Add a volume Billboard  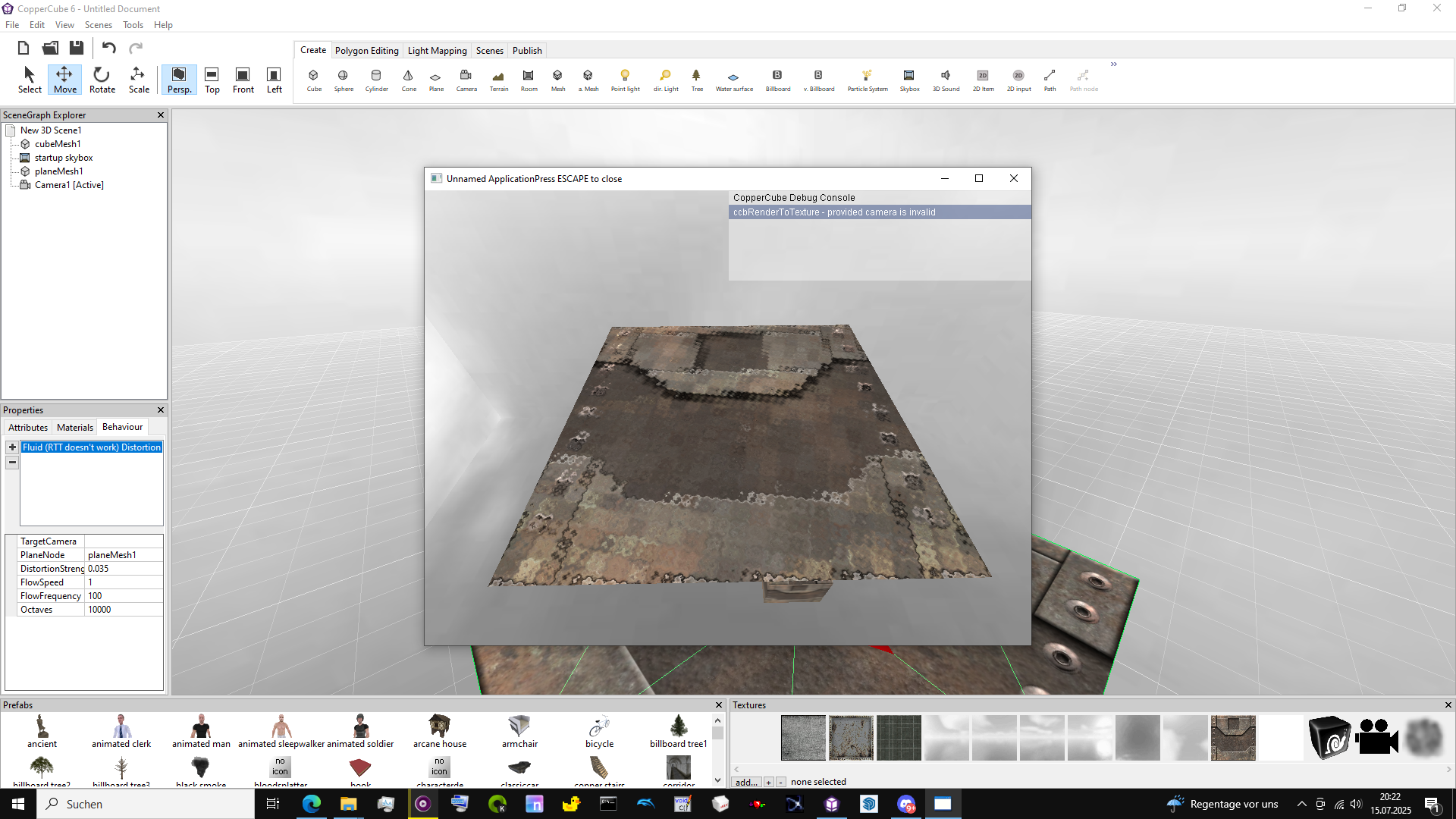[x=819, y=80]
